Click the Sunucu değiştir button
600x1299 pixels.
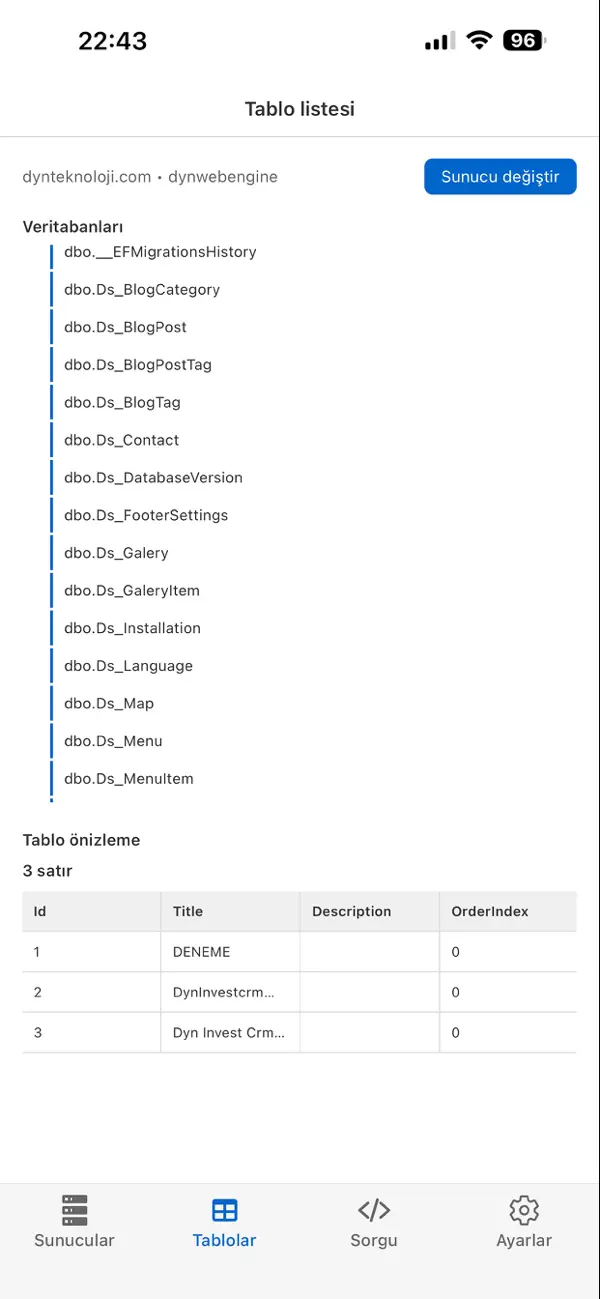click(x=500, y=176)
